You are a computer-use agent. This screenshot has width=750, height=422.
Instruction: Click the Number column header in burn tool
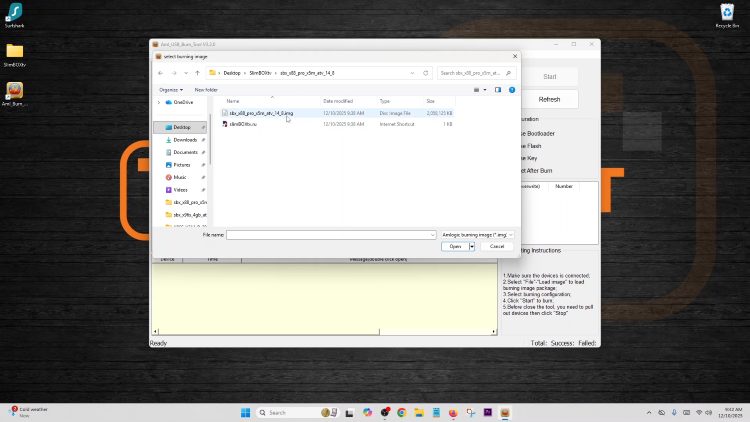point(563,186)
